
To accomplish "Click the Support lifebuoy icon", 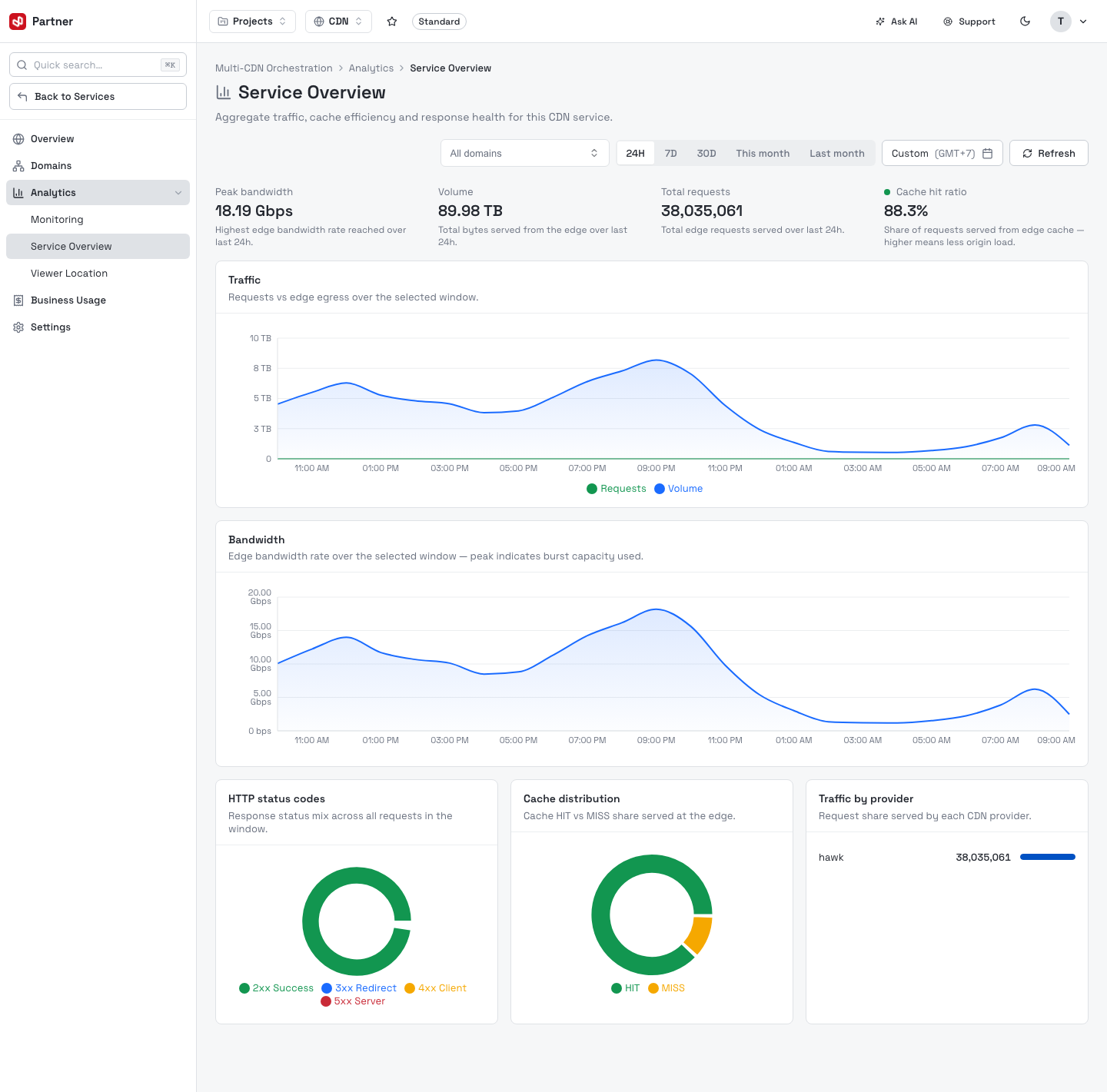I will [x=948, y=22].
